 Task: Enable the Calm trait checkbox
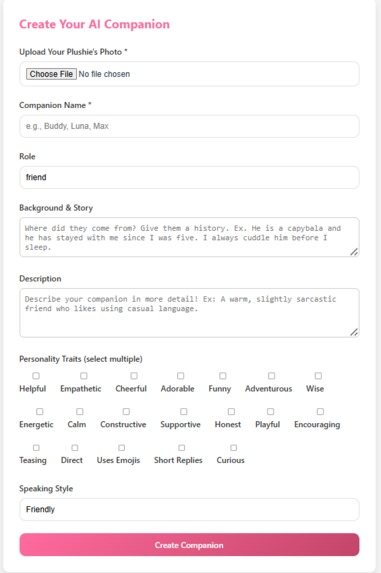pyautogui.click(x=80, y=411)
